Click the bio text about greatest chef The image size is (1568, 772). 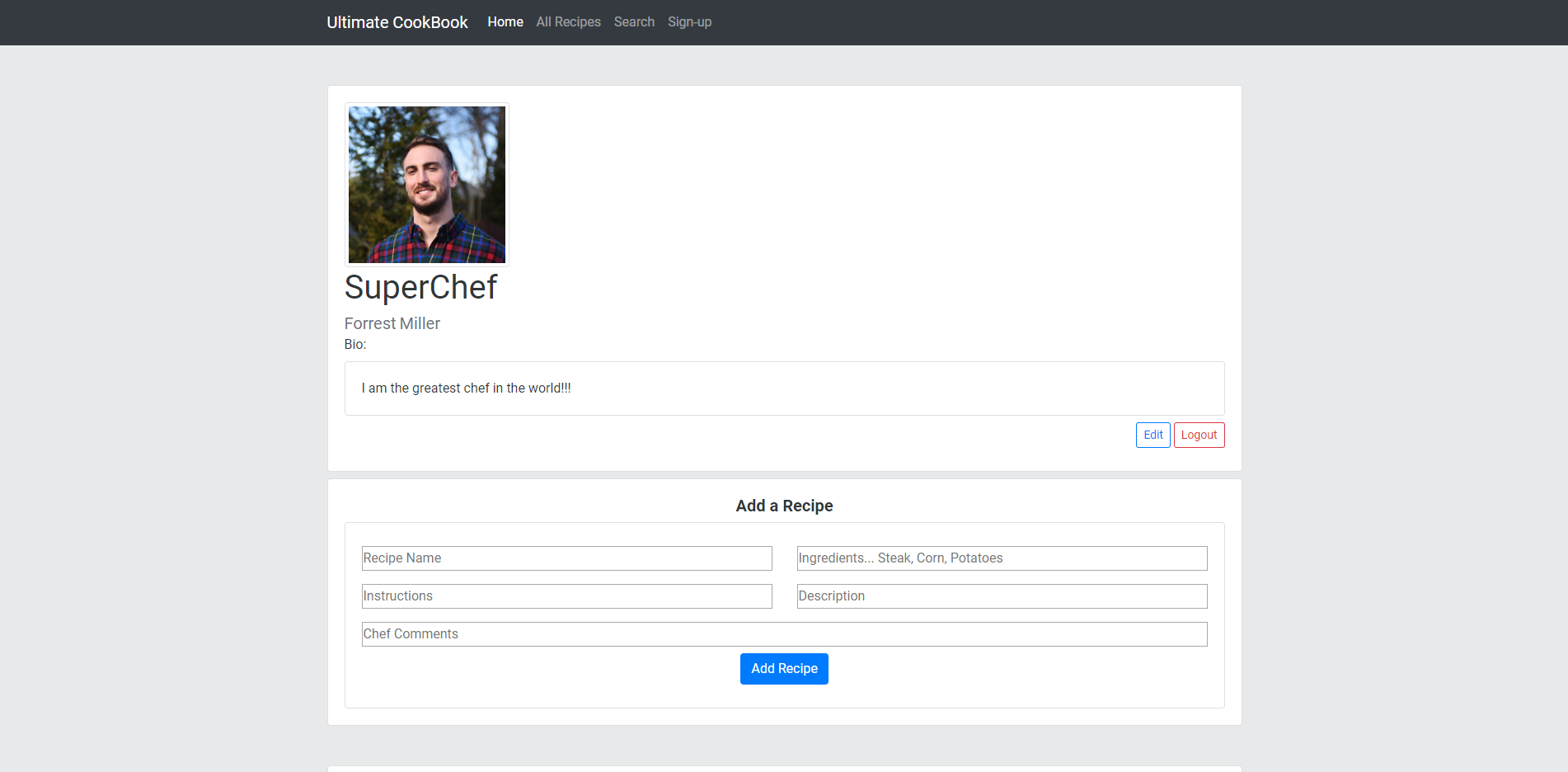point(467,388)
